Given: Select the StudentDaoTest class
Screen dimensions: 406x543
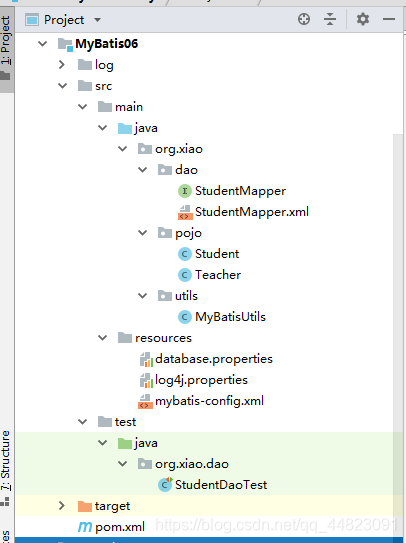Looking at the screenshot, I should click(x=221, y=484).
